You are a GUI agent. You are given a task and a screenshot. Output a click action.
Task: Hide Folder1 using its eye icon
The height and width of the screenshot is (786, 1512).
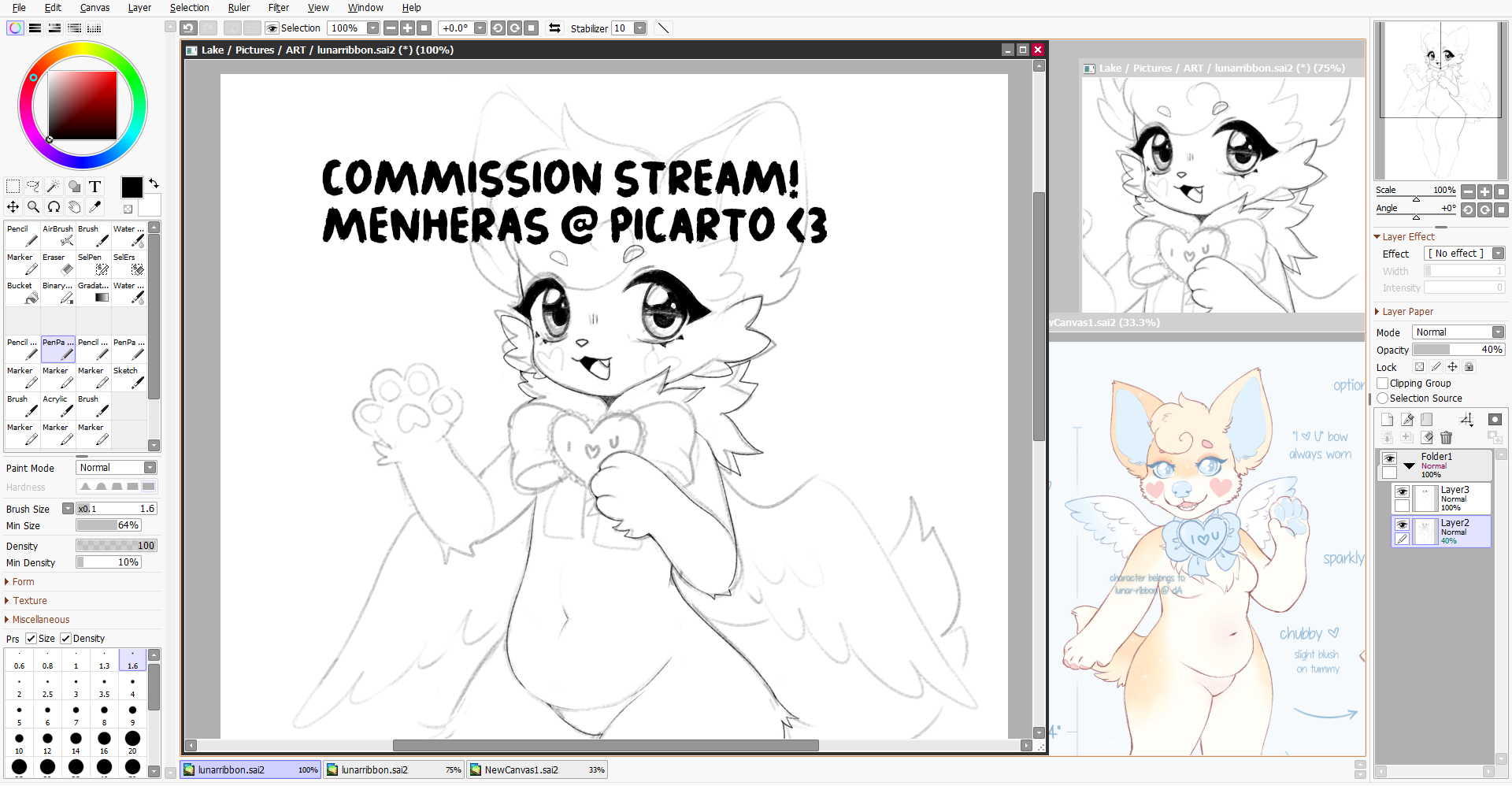1389,458
